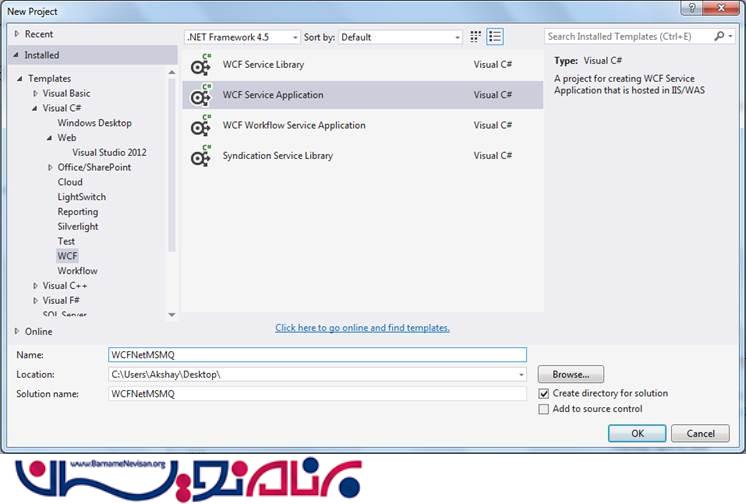Click the template tree scroll up arrow

coord(172,72)
